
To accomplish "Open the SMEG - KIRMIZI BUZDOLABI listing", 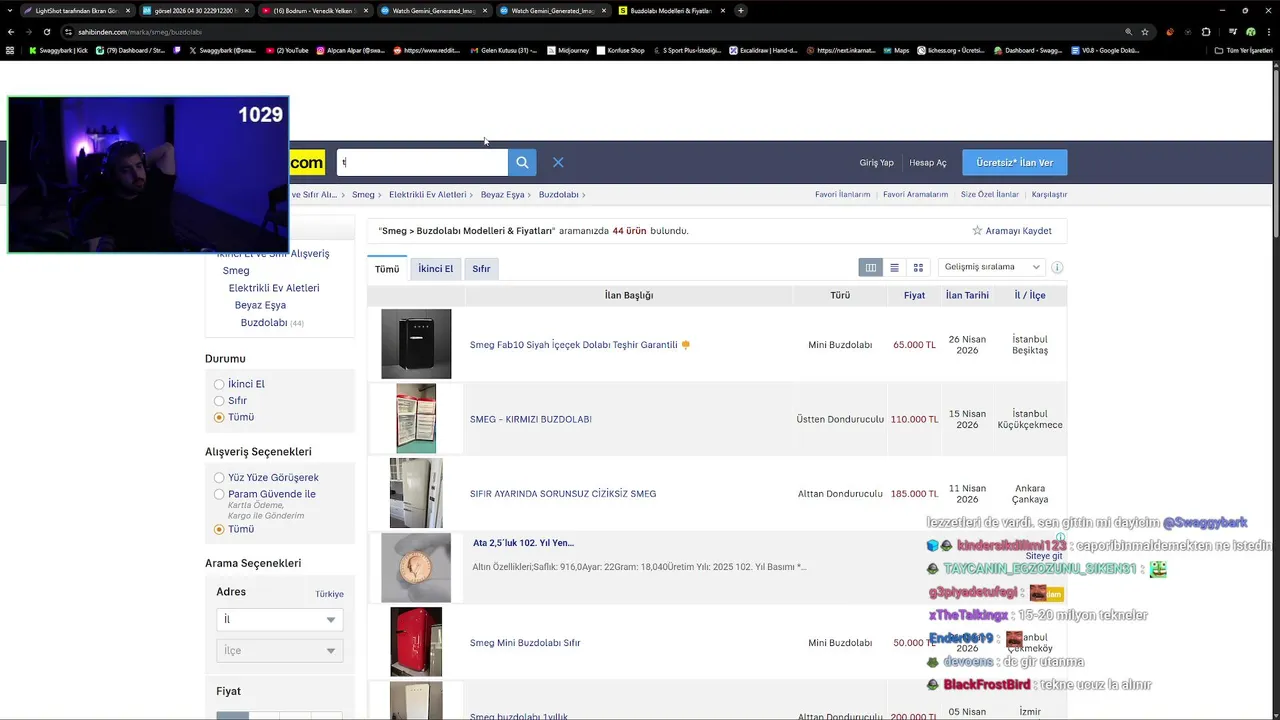I will [531, 419].
